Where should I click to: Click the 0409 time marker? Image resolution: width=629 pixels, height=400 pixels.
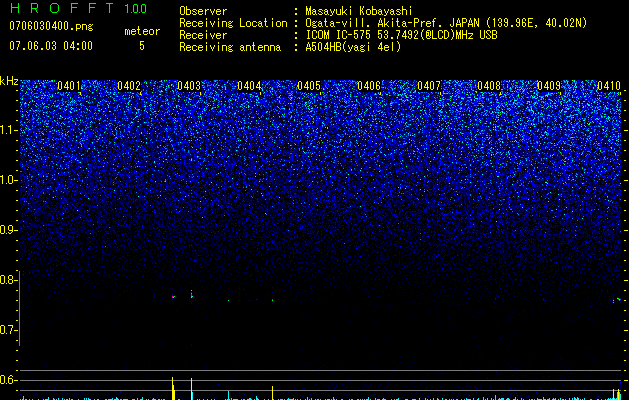549,86
